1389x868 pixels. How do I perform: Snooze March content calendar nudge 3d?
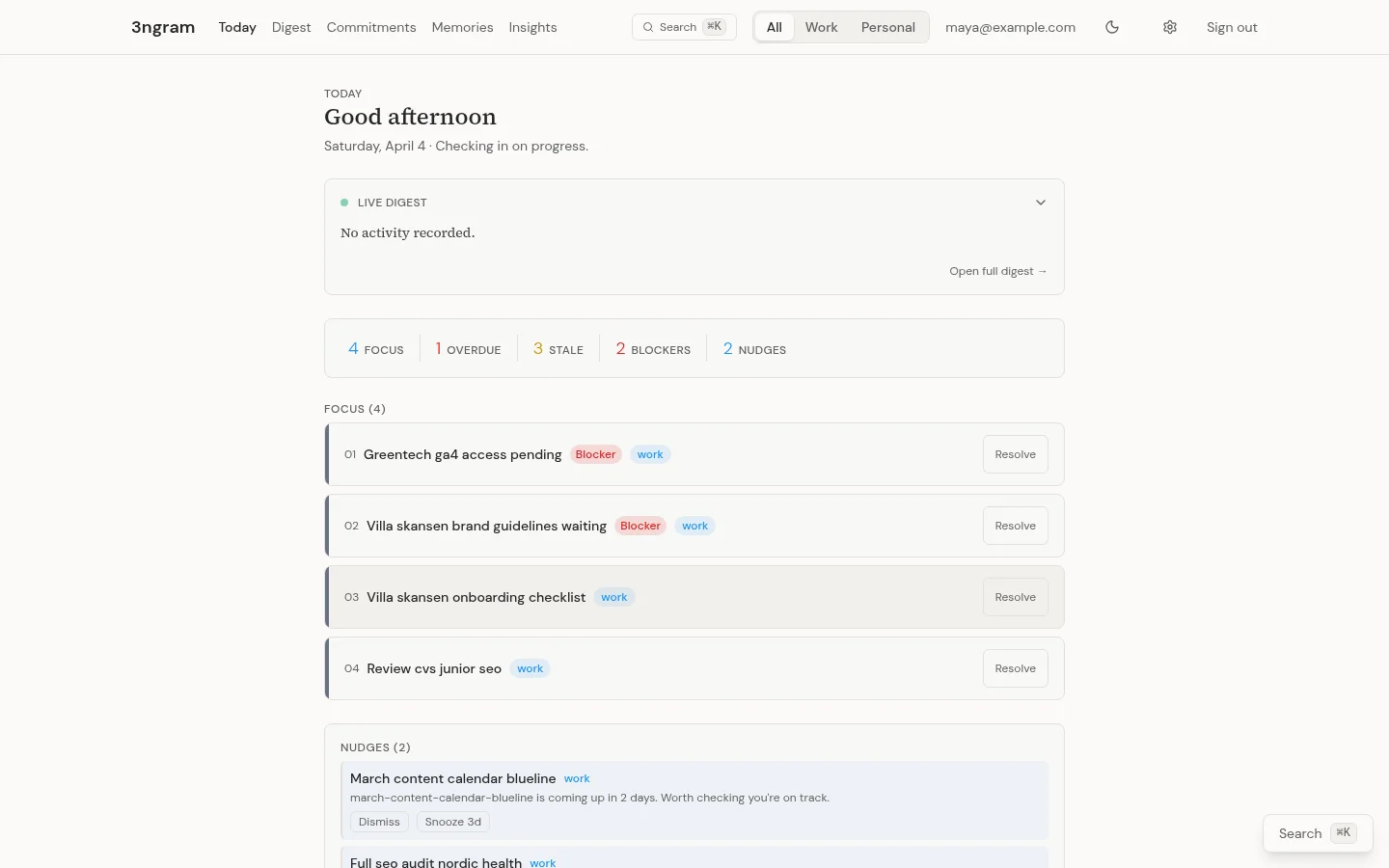pos(452,822)
